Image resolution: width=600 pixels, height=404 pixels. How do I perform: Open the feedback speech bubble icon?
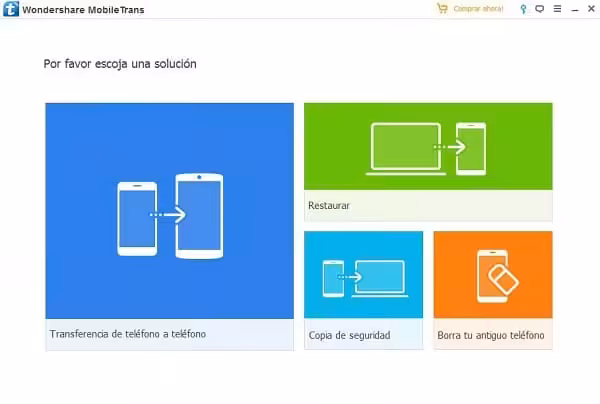(540, 9)
